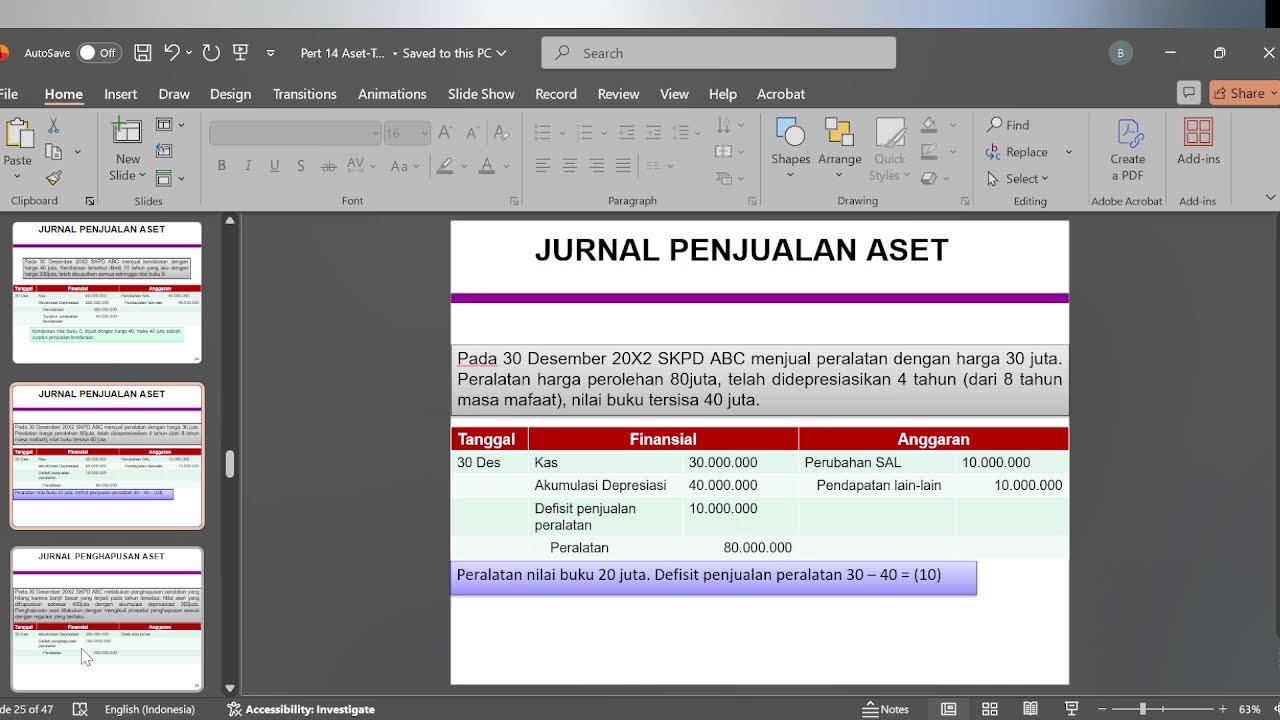Toggle Underline formatting
This screenshot has height=720, width=1280.
click(x=274, y=166)
